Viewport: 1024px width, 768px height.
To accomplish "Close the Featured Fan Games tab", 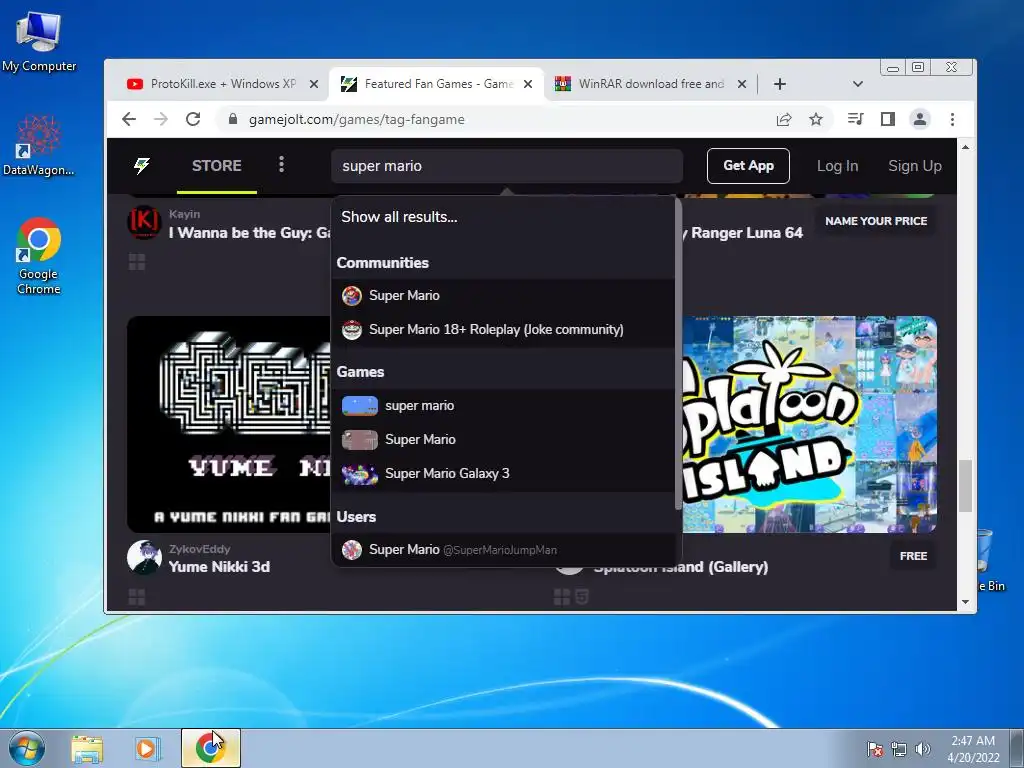I will click(528, 84).
